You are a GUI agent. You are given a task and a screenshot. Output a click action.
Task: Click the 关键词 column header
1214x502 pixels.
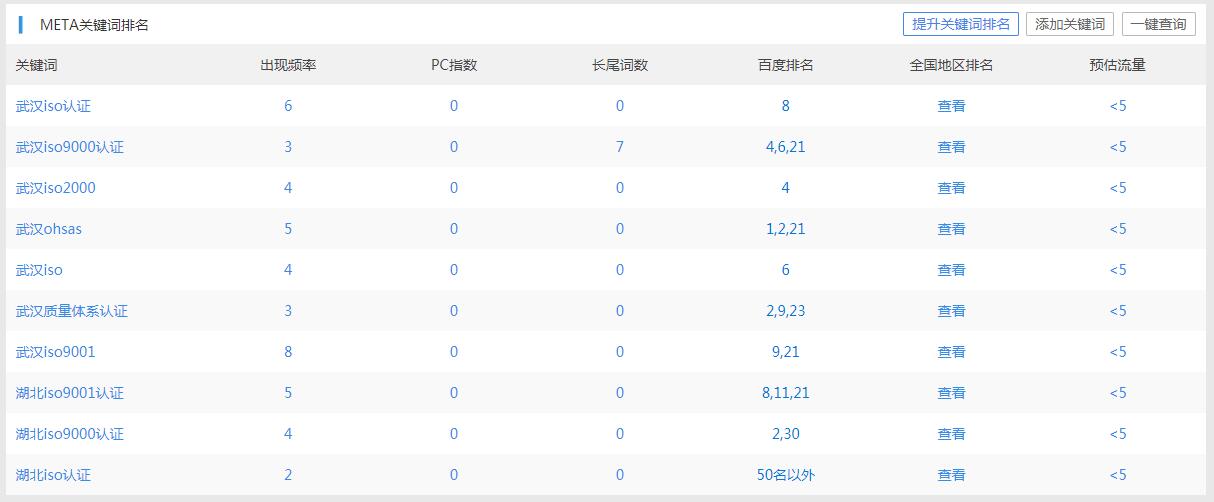(37, 65)
